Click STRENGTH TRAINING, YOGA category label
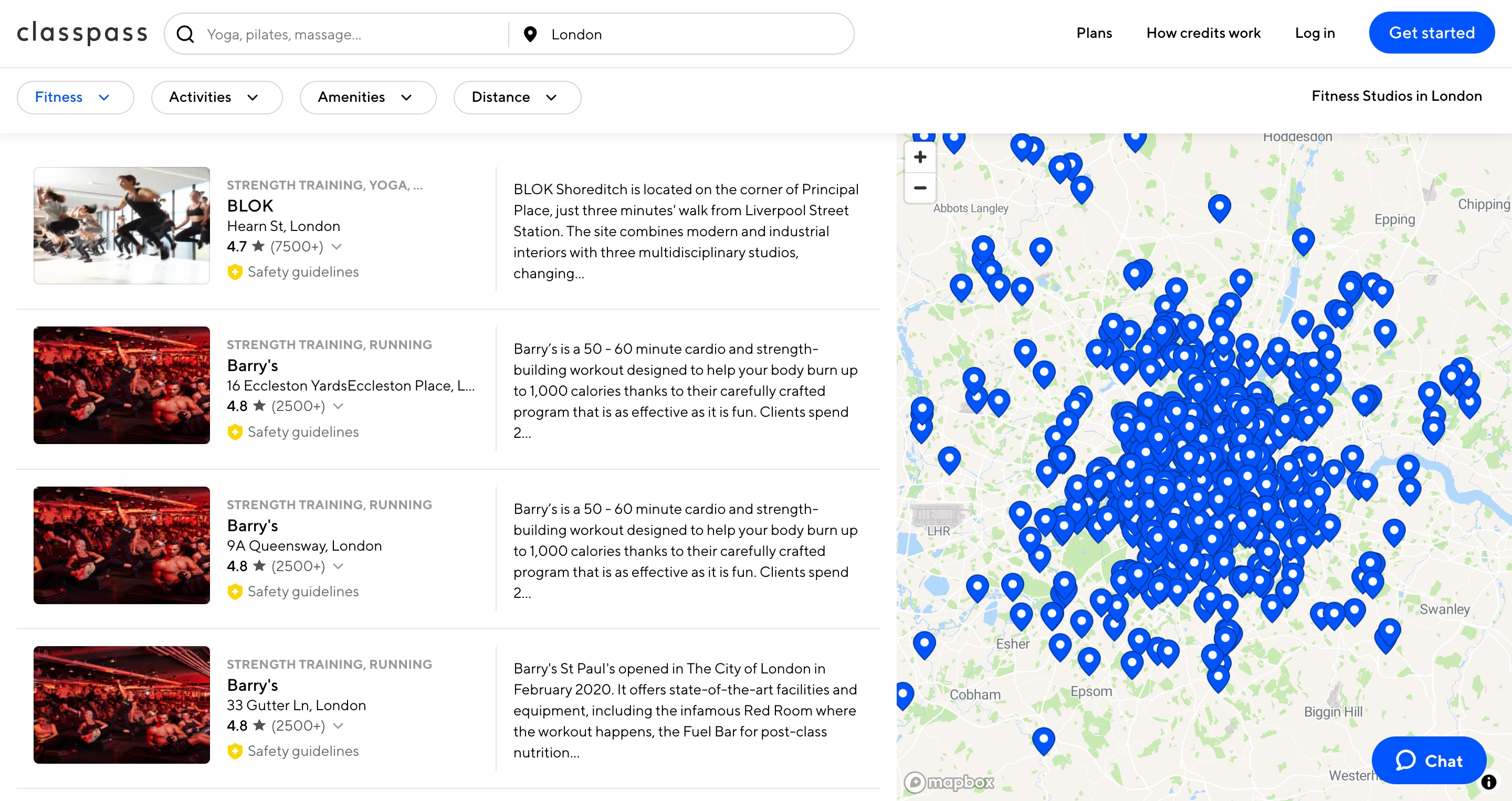This screenshot has height=801, width=1512. click(x=324, y=185)
